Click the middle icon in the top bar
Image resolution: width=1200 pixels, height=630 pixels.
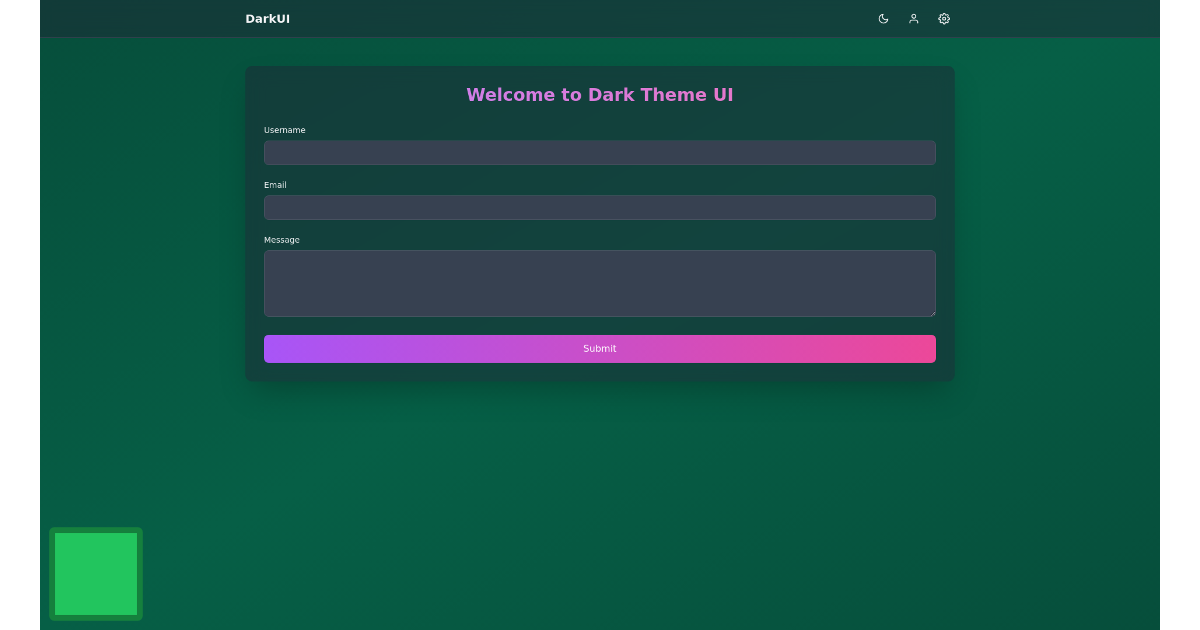pos(913,18)
